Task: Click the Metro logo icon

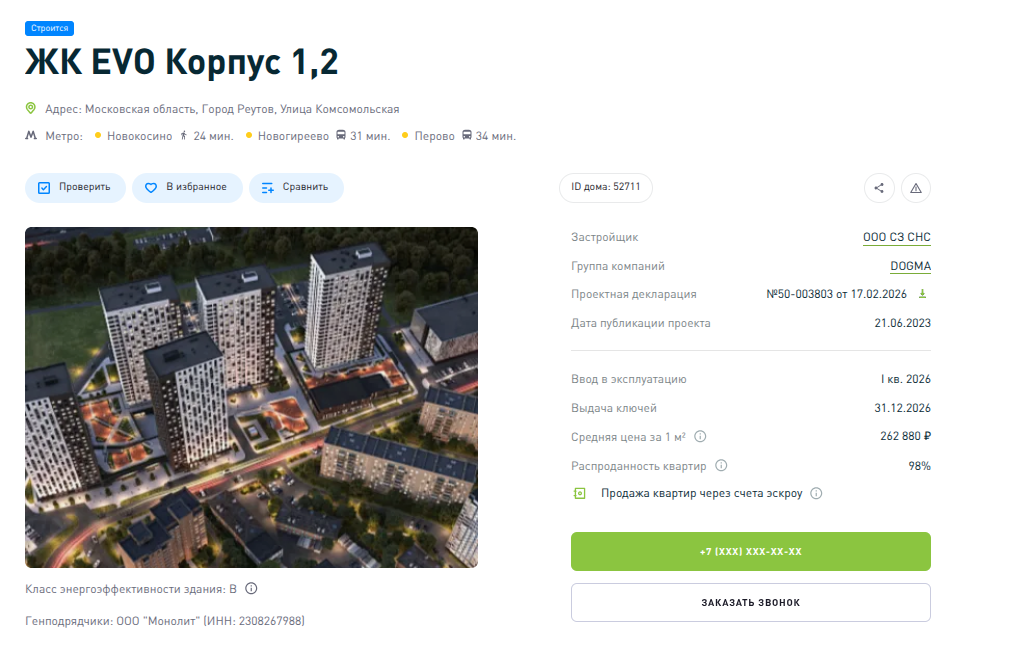Action: [x=31, y=136]
